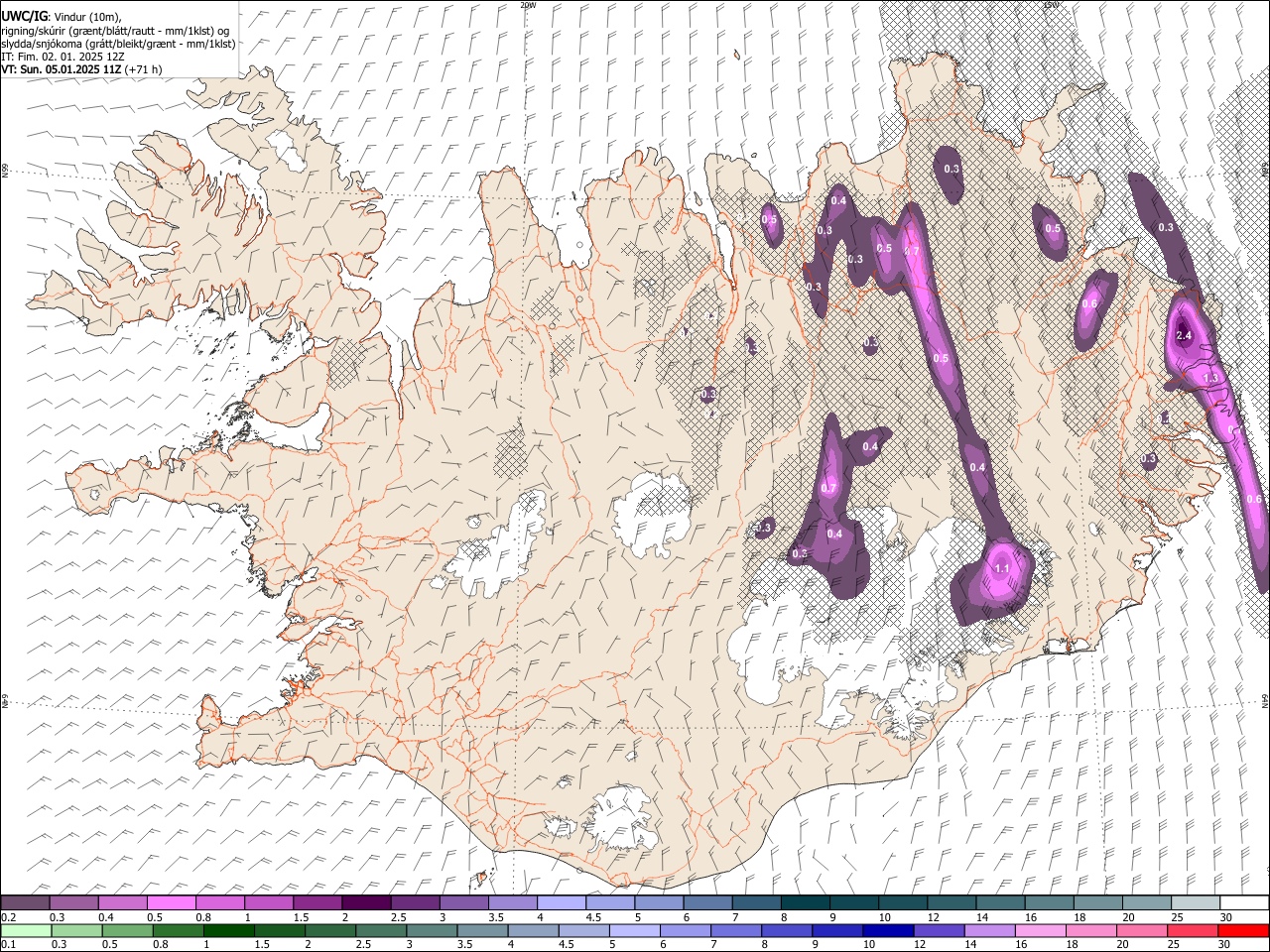Image resolution: width=1270 pixels, height=952 pixels.
Task: Select the 0.1–0.3 pale green swatch, lower scale
Action: (x=25, y=931)
